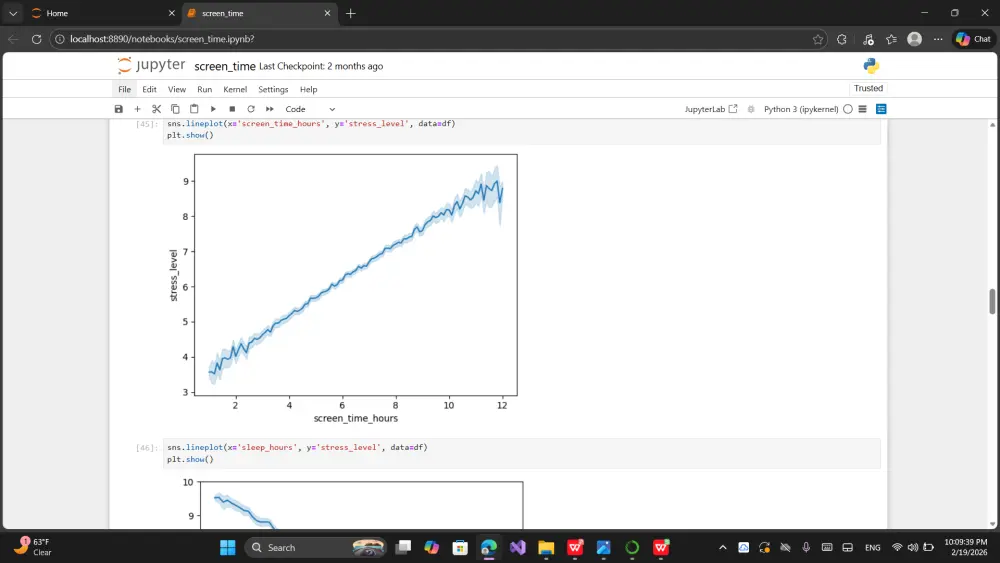Toggle the blue notebook tools panel icon

click(x=881, y=109)
